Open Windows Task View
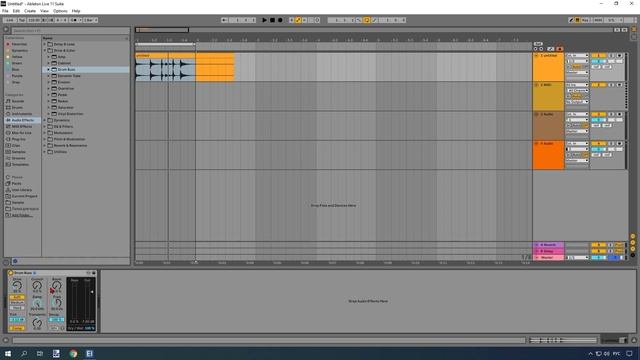Viewport: 640px width, 360px height. tap(40, 353)
